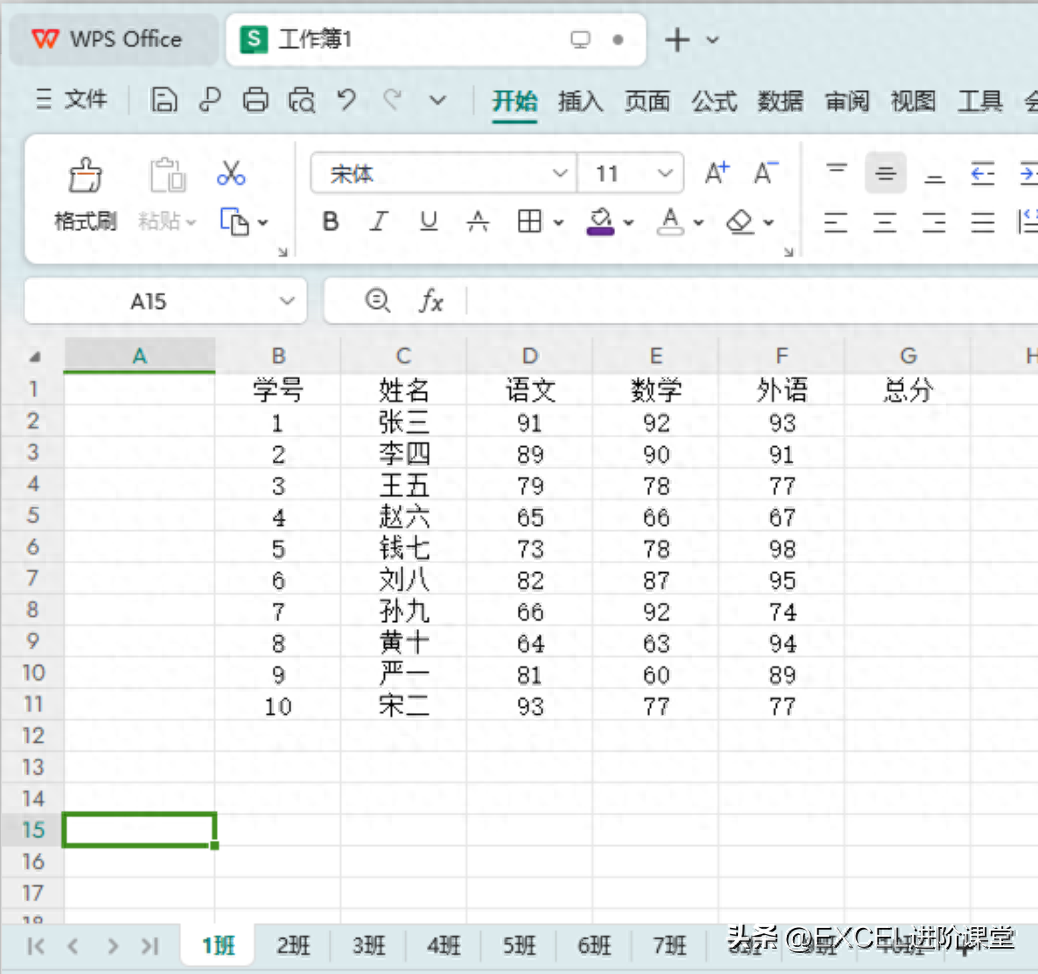Toggle Underline formatting

tap(429, 222)
